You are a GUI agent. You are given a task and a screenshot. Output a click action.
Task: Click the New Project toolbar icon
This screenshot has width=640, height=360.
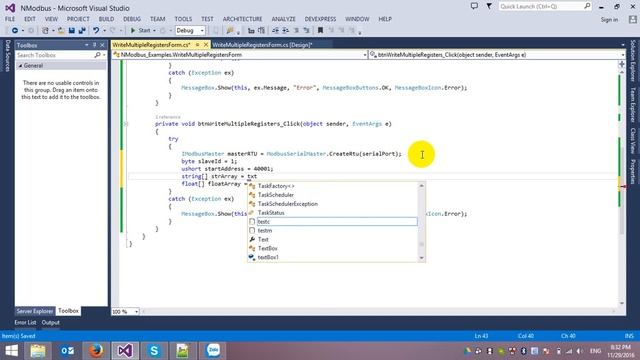pyautogui.click(x=45, y=31)
